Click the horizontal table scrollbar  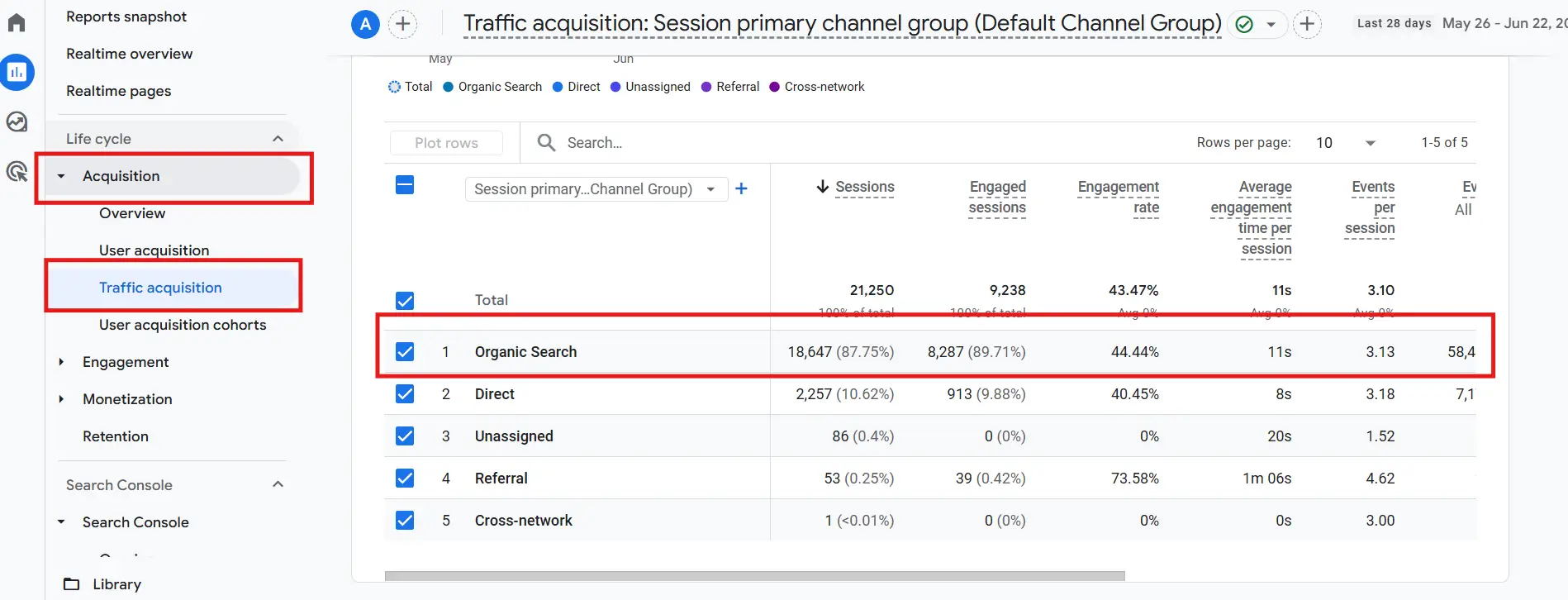(755, 576)
